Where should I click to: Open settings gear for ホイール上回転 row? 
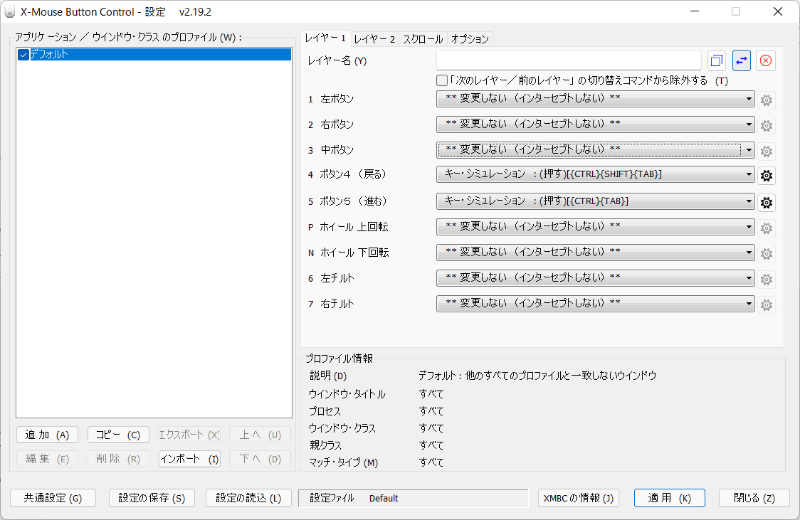pos(766,228)
